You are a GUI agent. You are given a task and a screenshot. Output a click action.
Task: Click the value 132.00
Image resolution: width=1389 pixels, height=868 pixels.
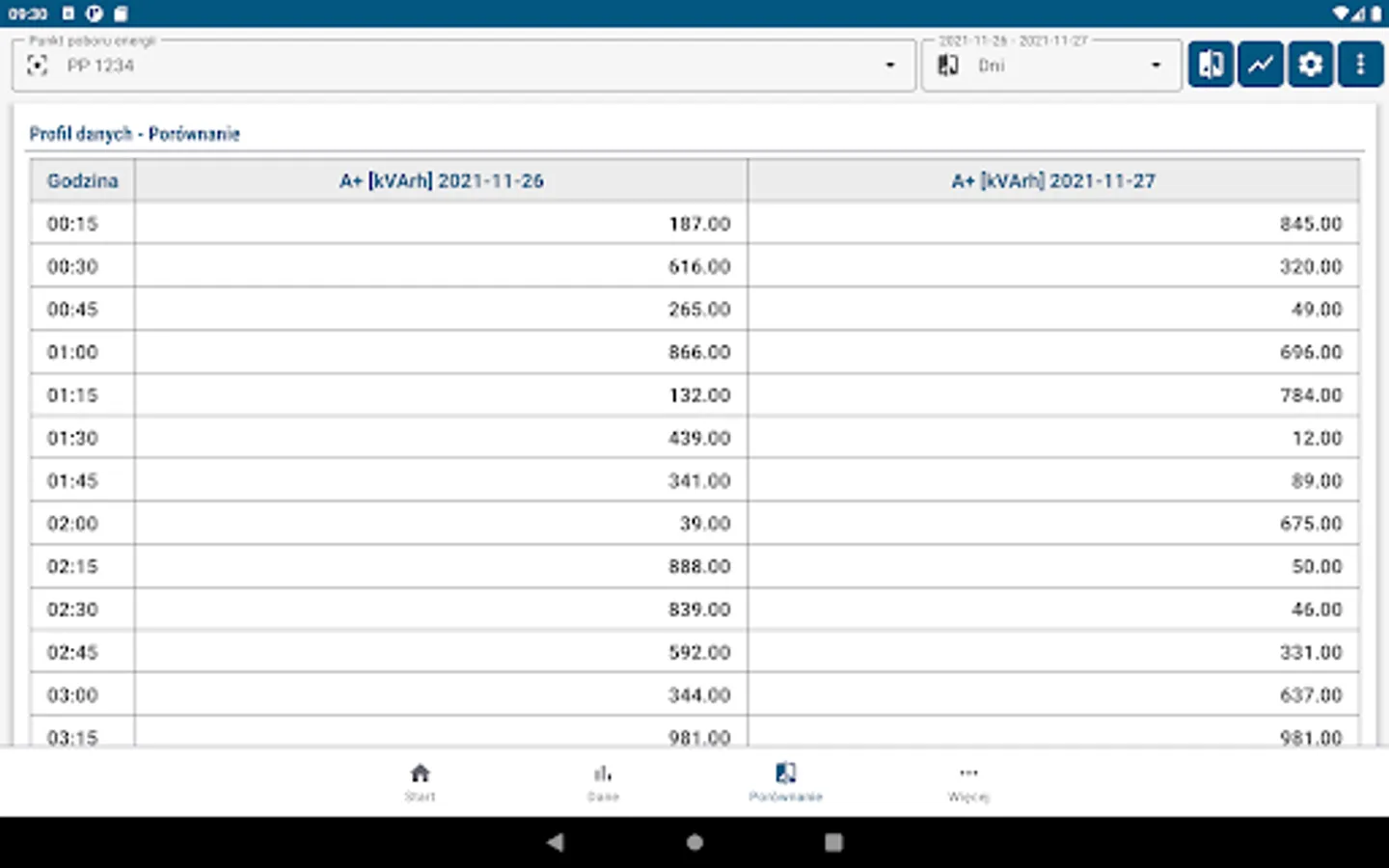click(699, 395)
